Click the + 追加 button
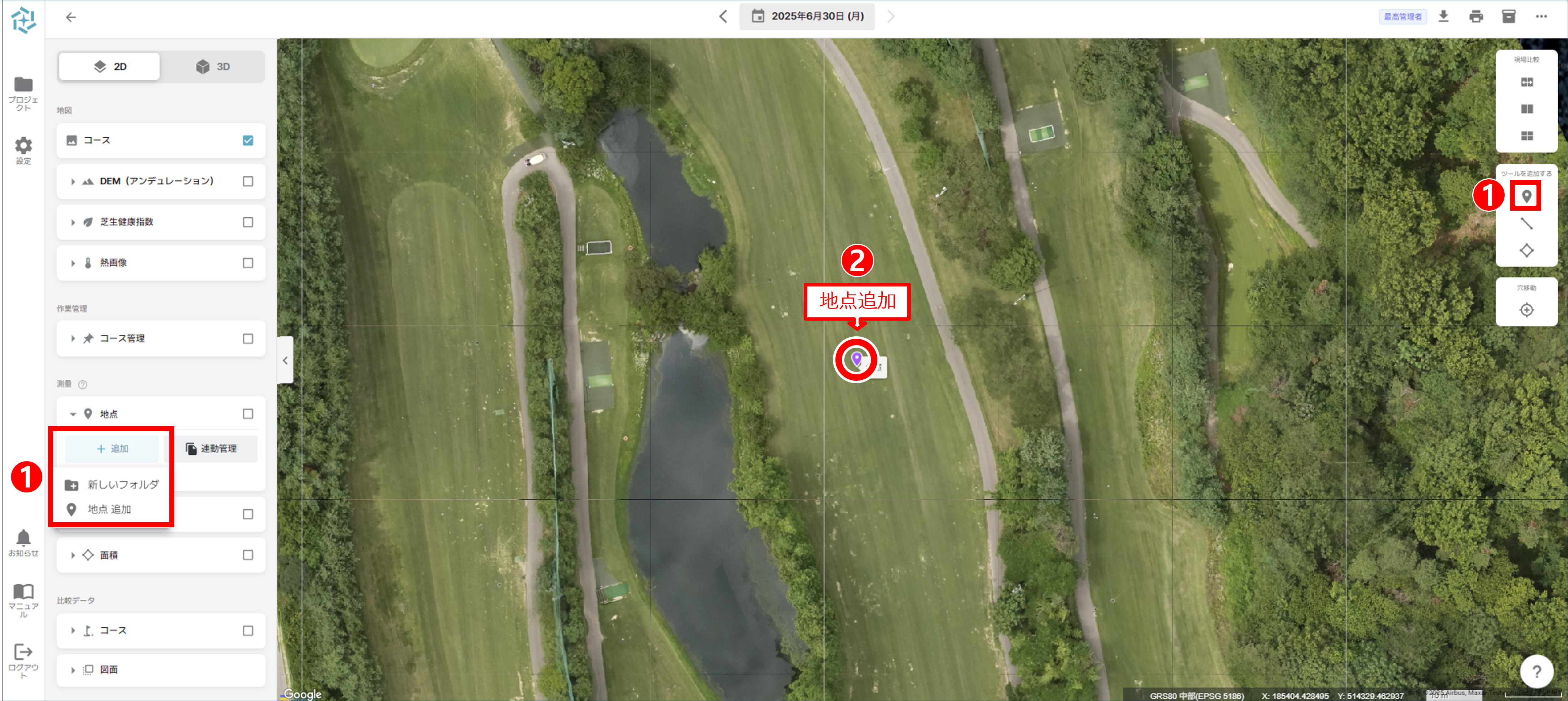The height and width of the screenshot is (701, 1568). (x=112, y=448)
